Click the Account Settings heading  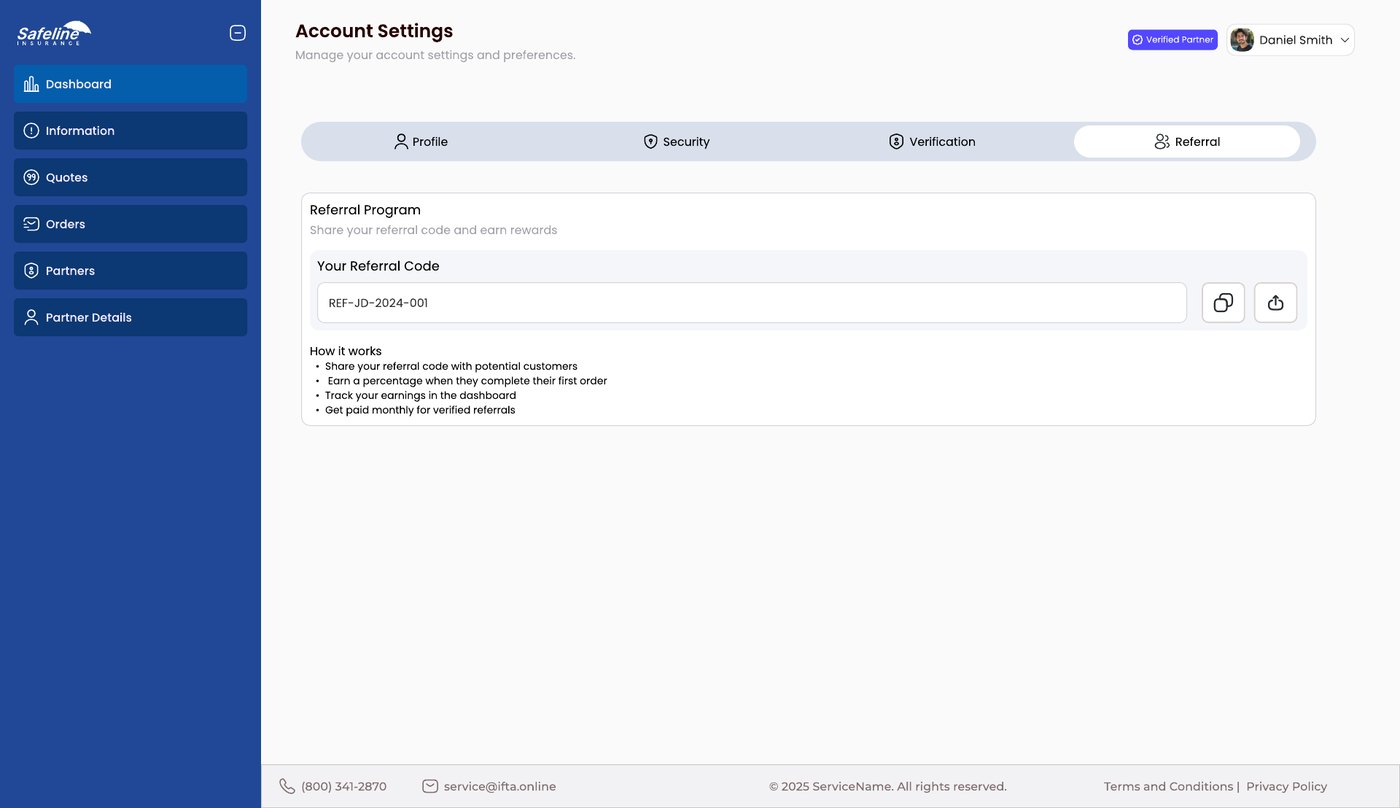[374, 31]
